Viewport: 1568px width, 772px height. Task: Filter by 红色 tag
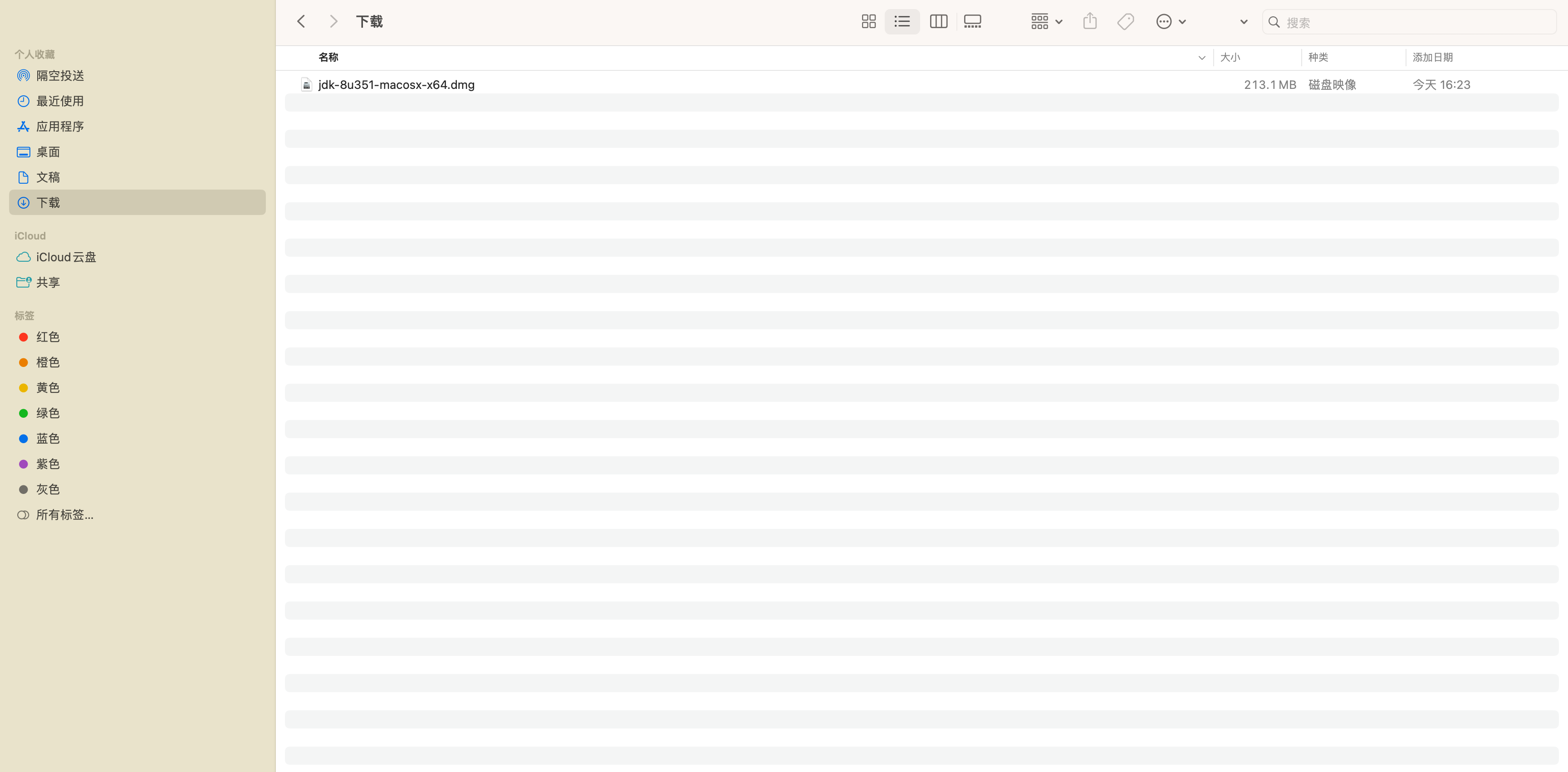(137, 337)
